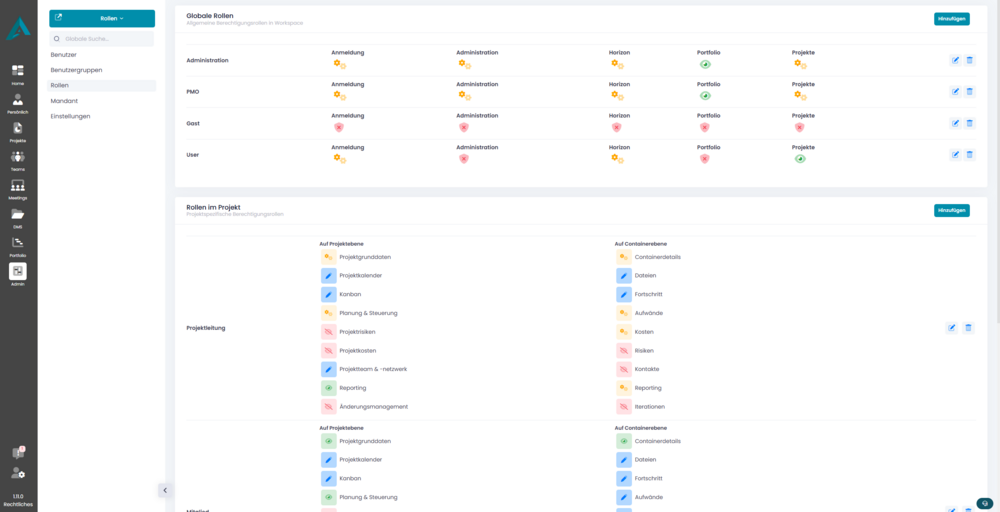Select Benutzergruppen in the admin menu
Image resolution: width=1000 pixels, height=512 pixels.
coord(76,70)
